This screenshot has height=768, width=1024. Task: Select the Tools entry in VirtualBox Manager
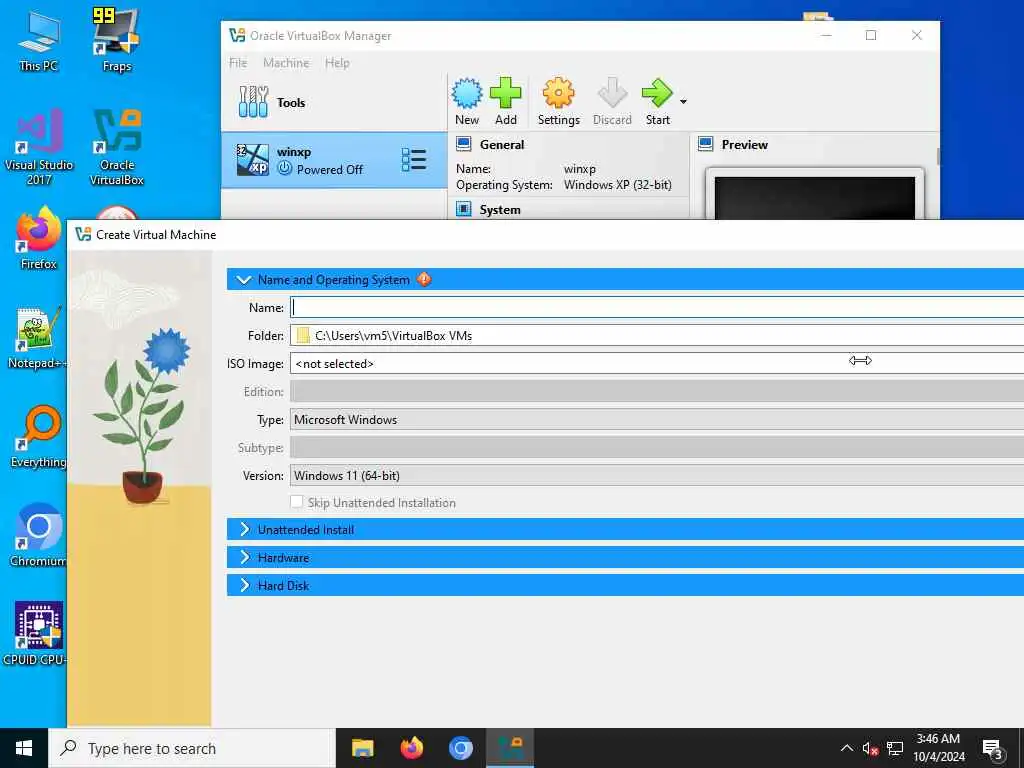point(334,103)
